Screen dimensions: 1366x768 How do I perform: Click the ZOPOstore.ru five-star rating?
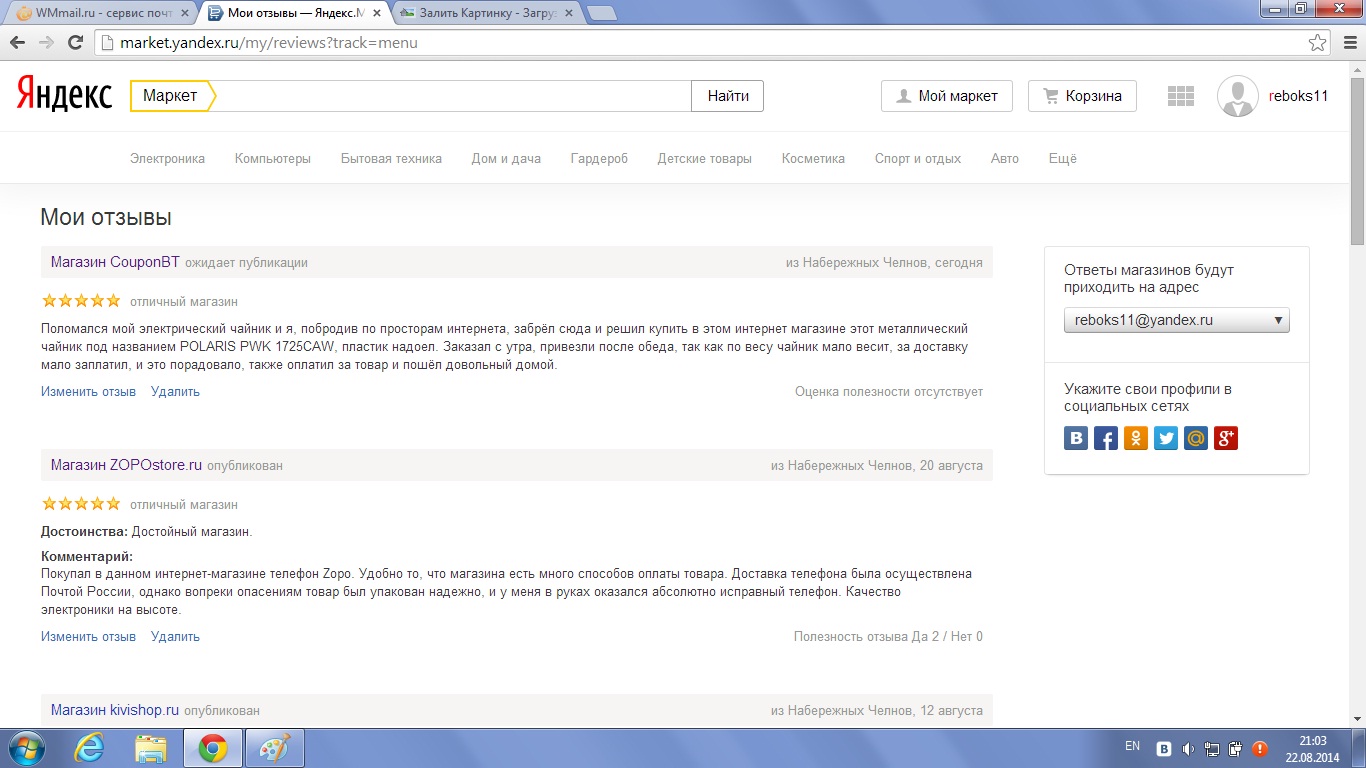pyautogui.click(x=81, y=503)
